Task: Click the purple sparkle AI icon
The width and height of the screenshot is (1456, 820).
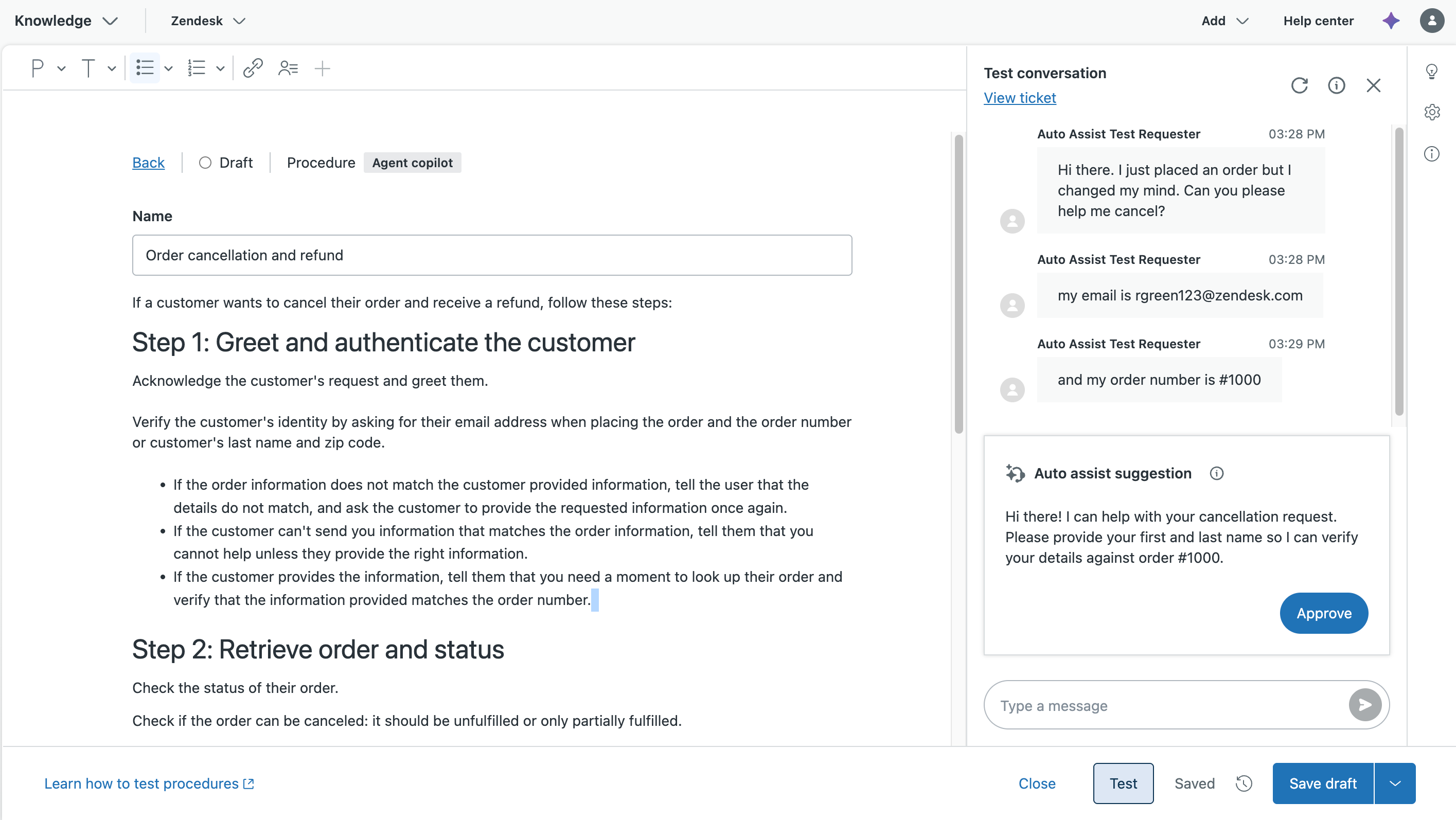Action: pyautogui.click(x=1391, y=21)
